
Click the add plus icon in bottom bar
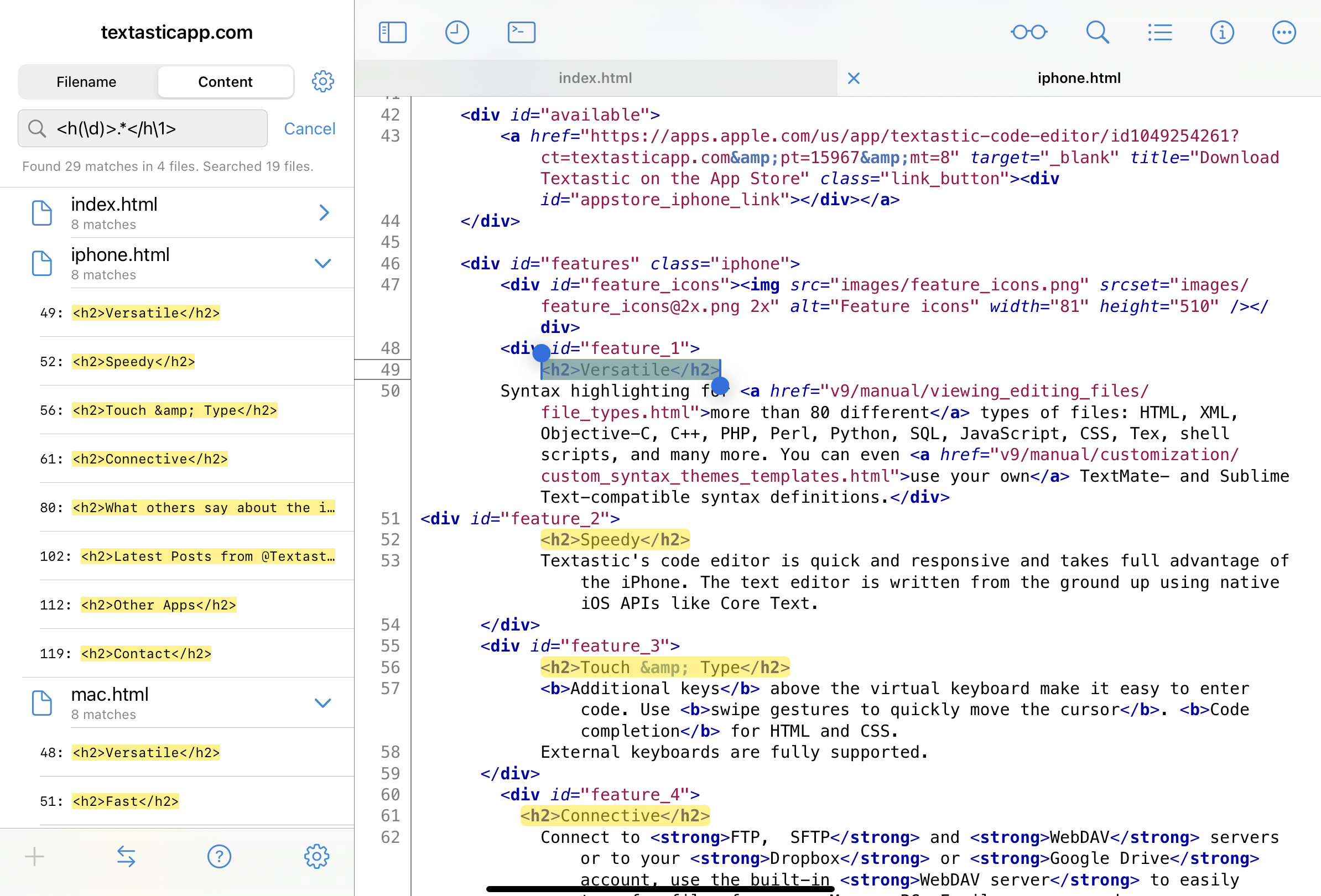[35, 856]
